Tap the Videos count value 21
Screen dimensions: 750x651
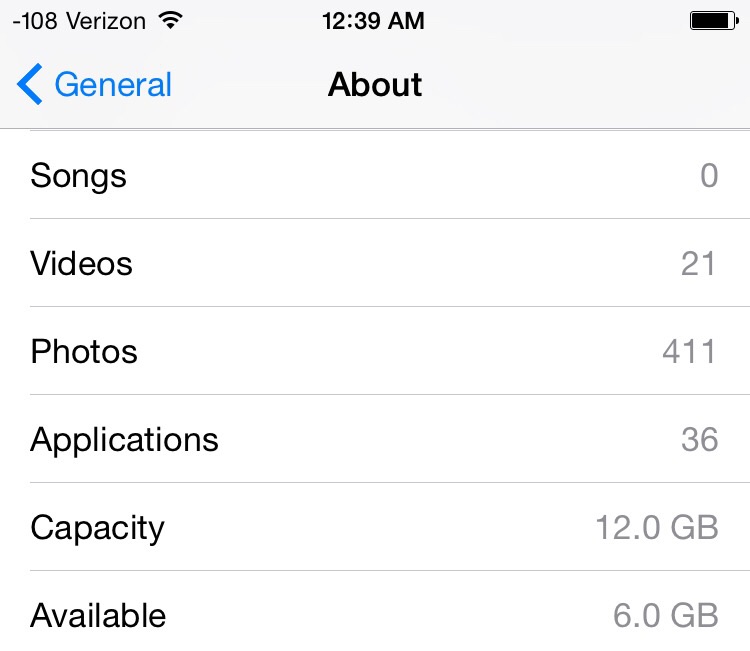(x=699, y=264)
